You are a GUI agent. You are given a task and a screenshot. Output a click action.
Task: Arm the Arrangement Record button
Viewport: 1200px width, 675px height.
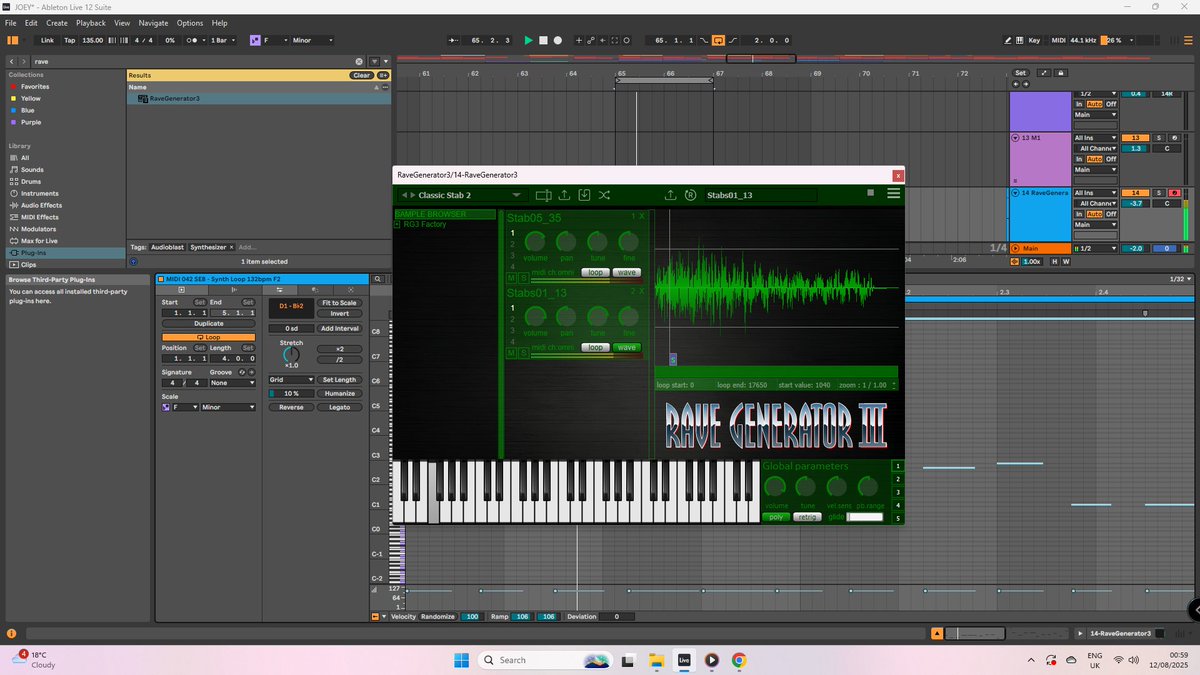558,40
